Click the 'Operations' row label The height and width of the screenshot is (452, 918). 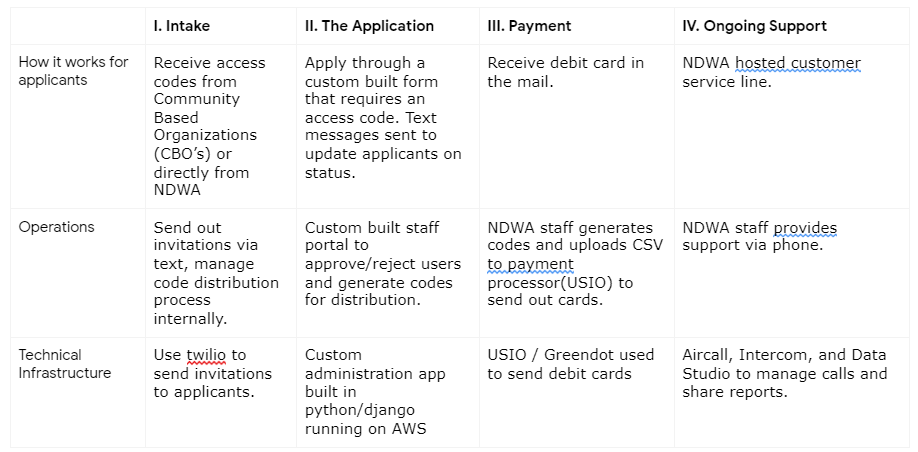56,227
